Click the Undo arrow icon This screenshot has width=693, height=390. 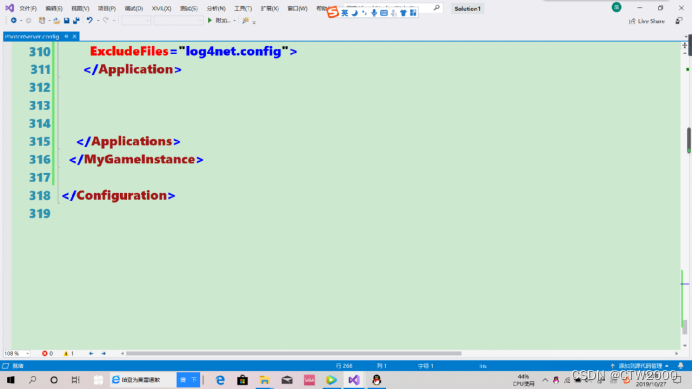(90, 20)
